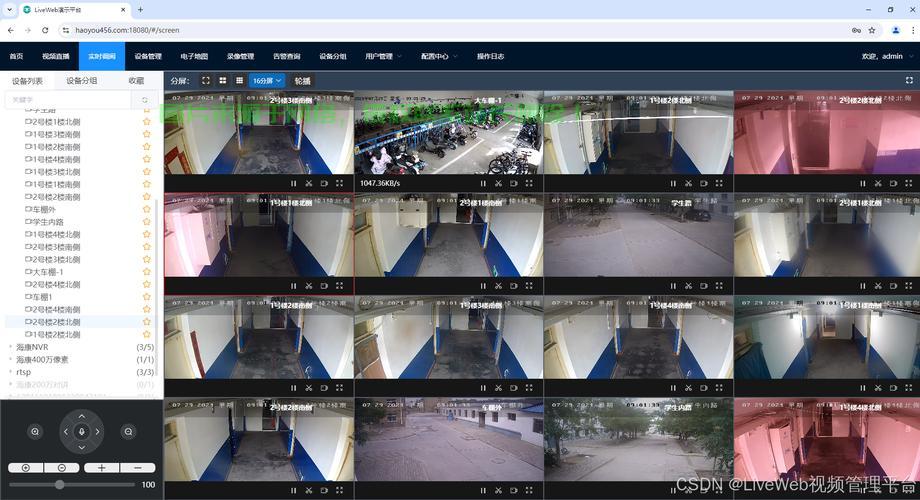Viewport: 920px width, 500px height.
Task: Reload the page with browser refresh
Action: click(x=45, y=30)
